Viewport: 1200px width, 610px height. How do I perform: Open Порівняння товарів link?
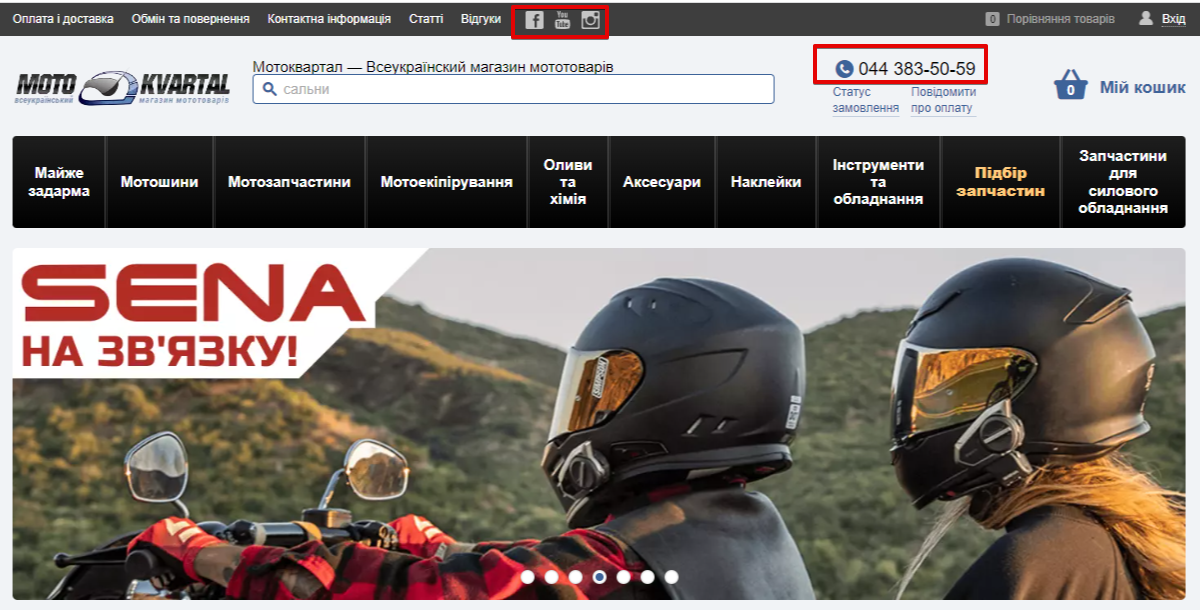tap(1060, 19)
